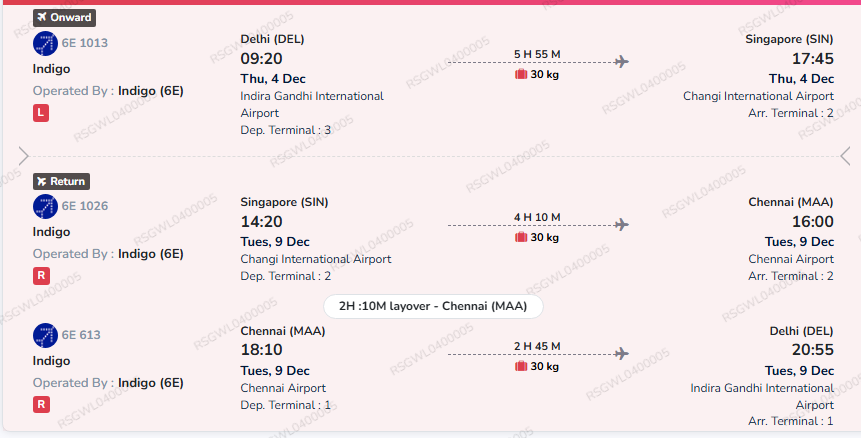
Task: Click the airplane icon after 5 H 55 M
Action: click(622, 61)
